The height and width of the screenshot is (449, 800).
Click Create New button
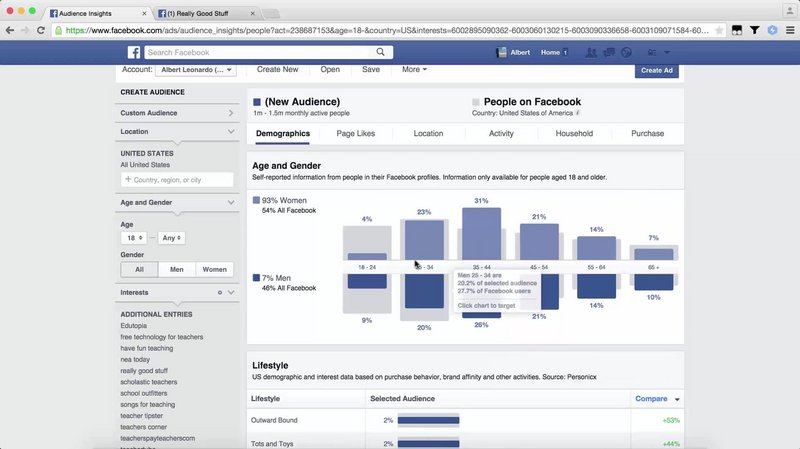(278, 69)
